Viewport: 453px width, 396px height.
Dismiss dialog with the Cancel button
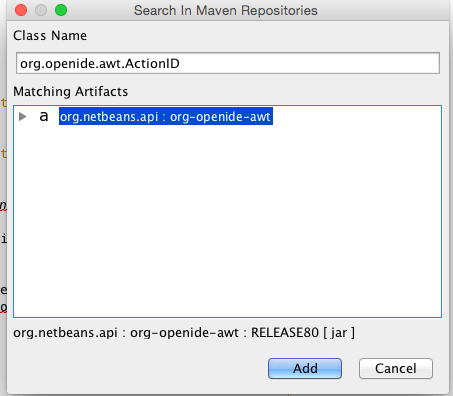click(396, 368)
